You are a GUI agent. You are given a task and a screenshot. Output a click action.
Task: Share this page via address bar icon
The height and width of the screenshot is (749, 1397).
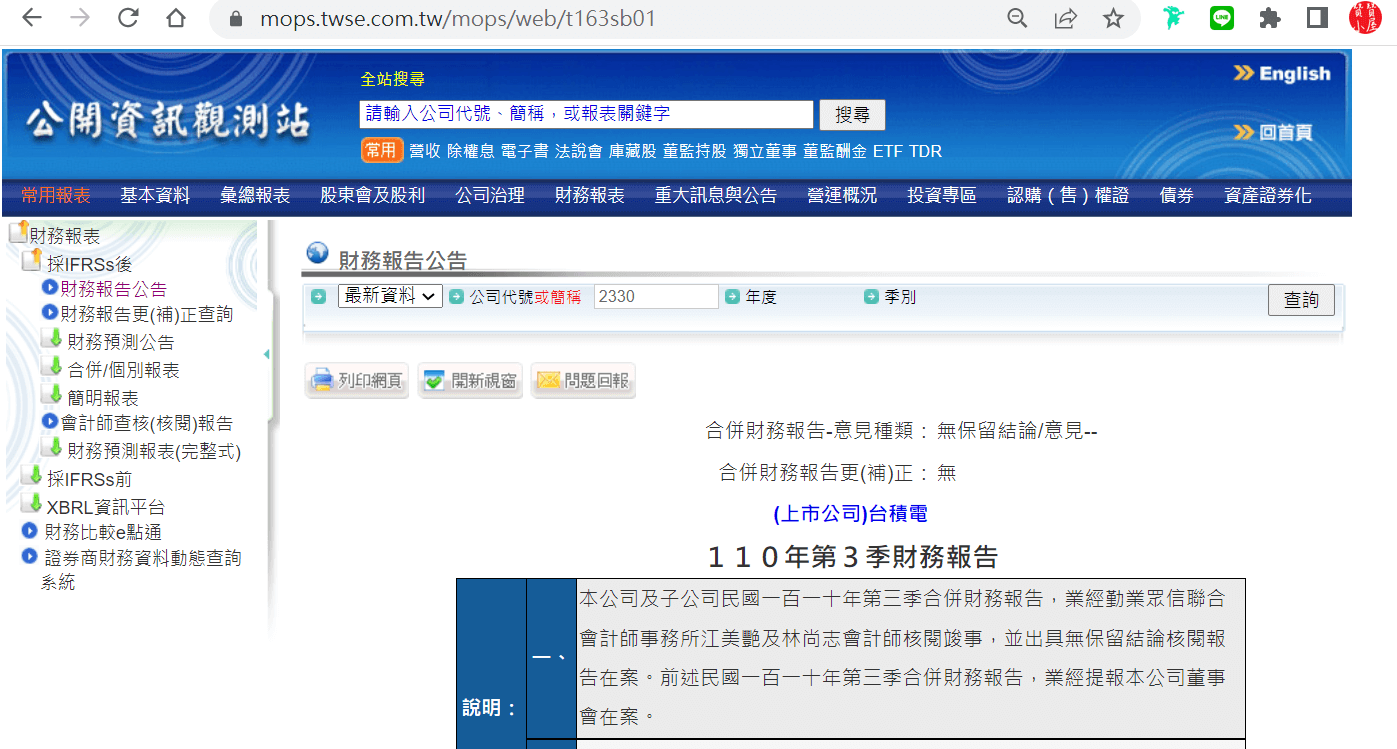[x=1065, y=19]
